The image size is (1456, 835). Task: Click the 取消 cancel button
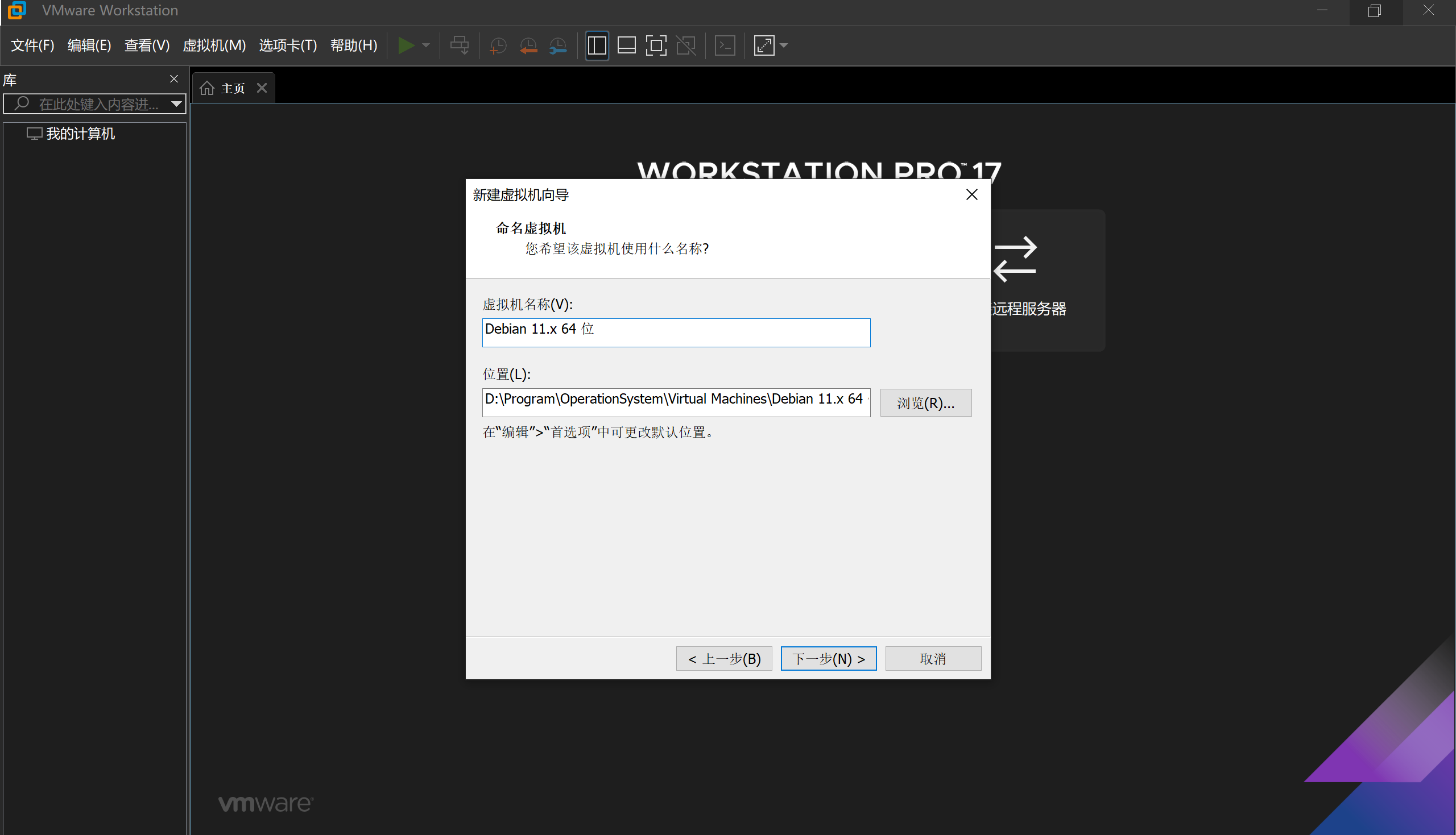[x=933, y=658]
